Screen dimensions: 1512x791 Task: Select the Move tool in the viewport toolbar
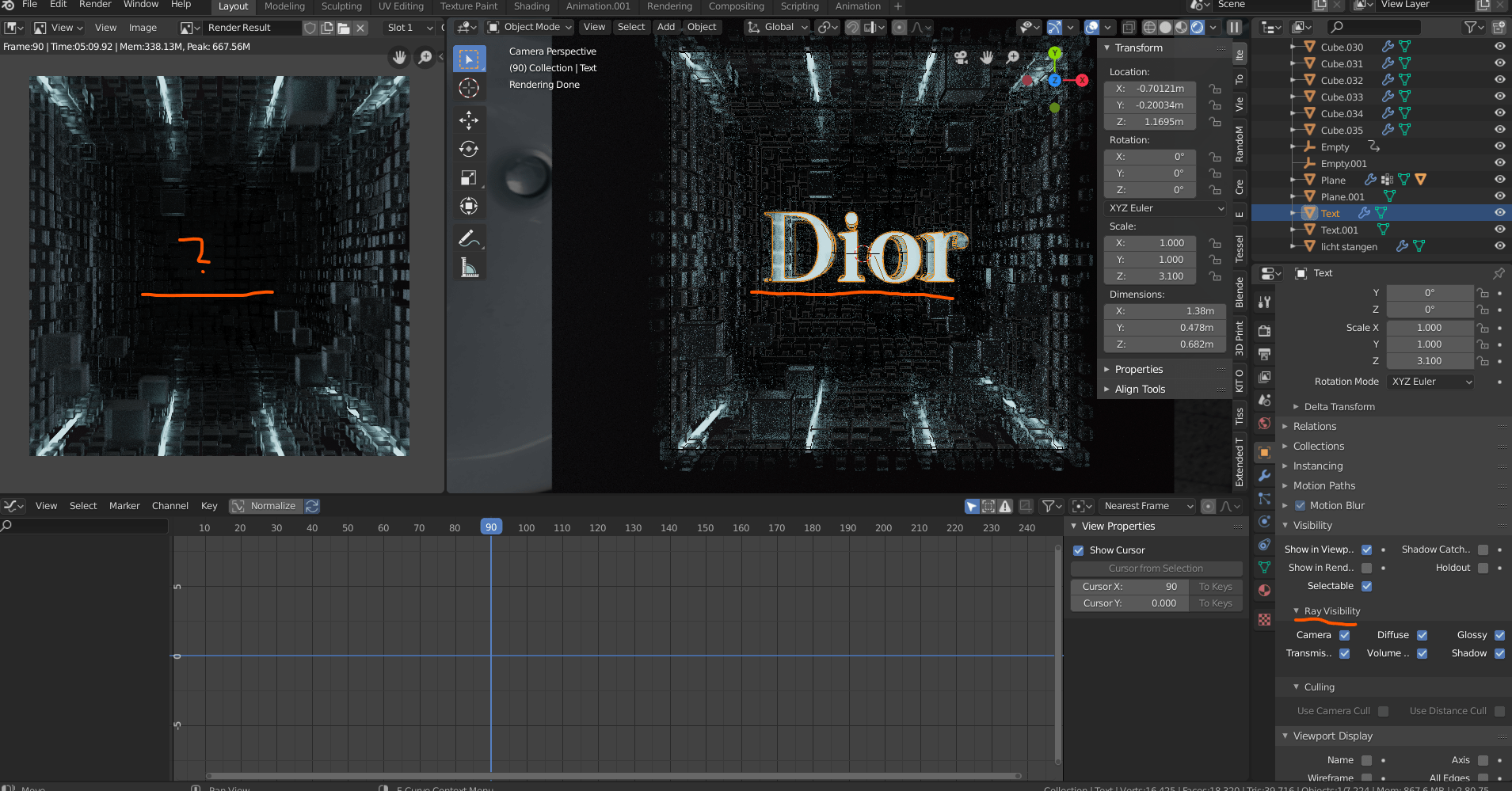click(470, 120)
